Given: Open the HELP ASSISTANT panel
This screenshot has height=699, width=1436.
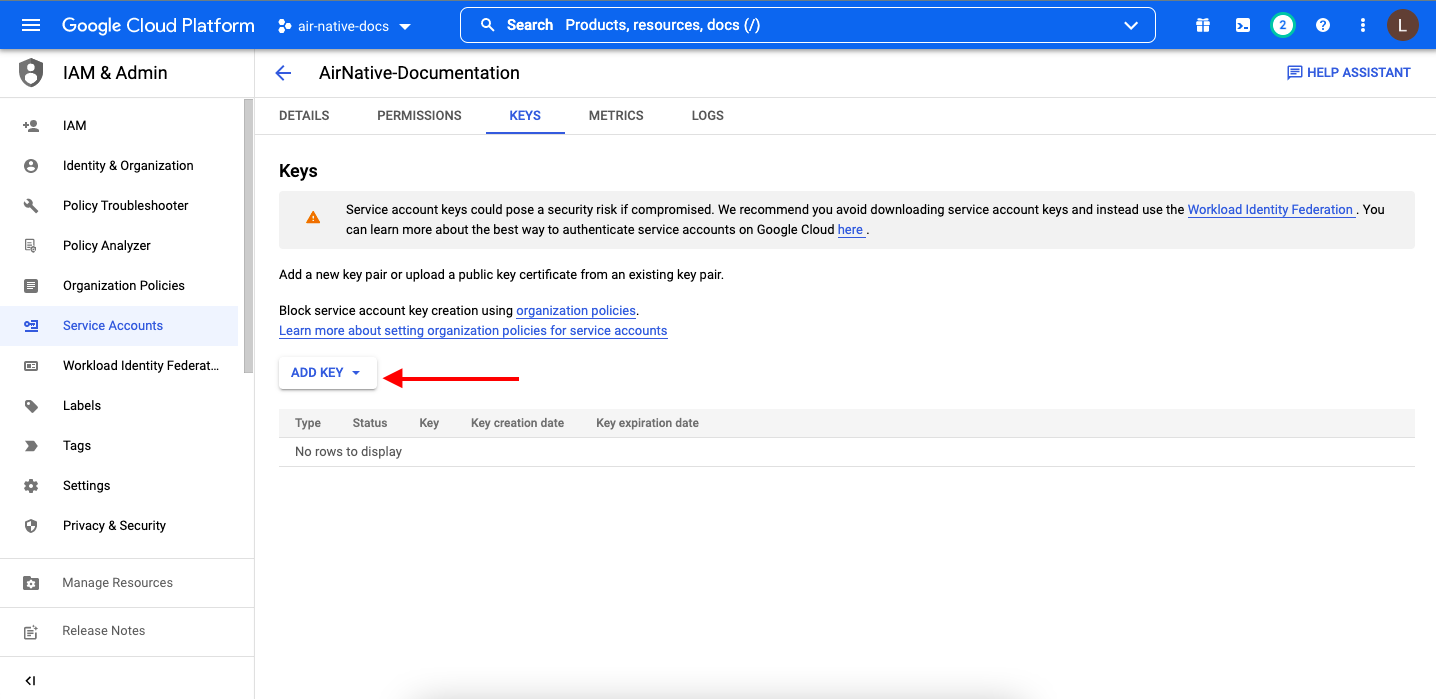Looking at the screenshot, I should [x=1348, y=73].
